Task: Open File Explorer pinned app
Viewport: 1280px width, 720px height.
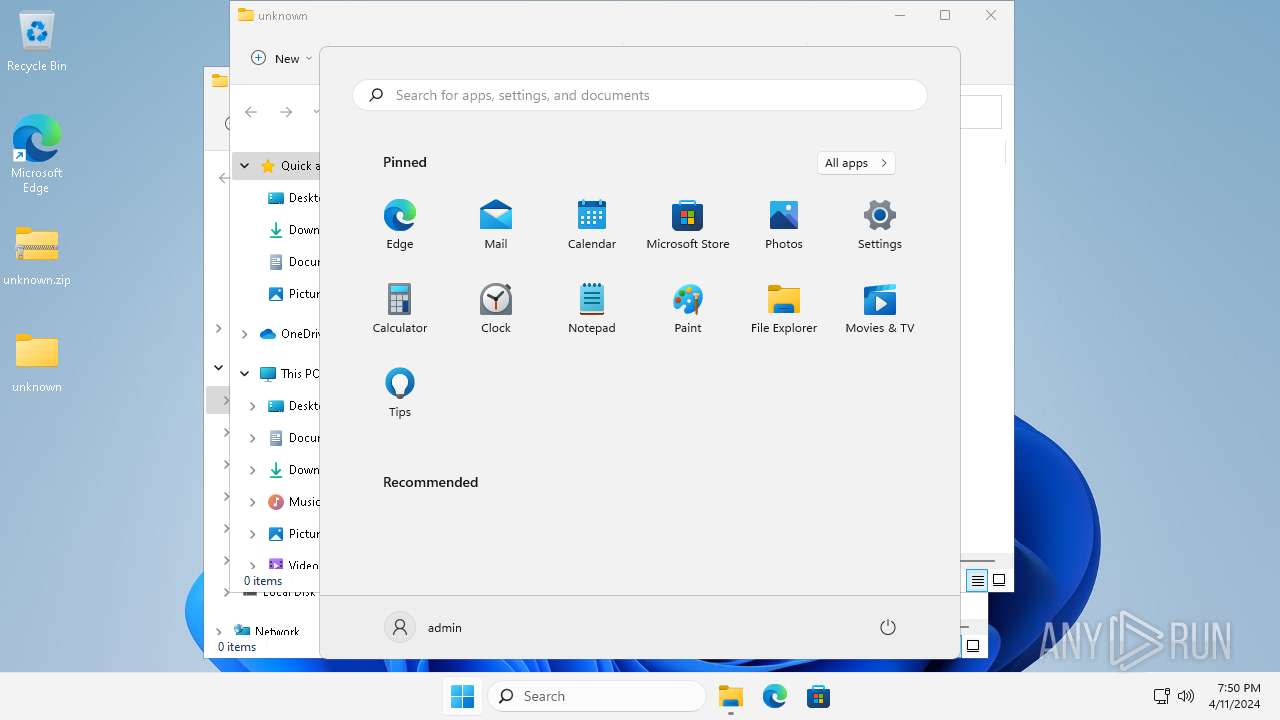Action: [783, 308]
